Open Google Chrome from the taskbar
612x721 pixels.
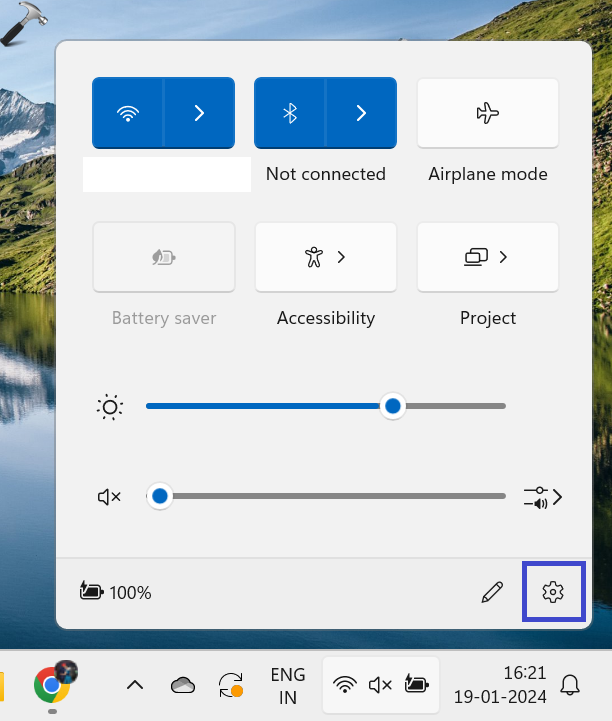tap(52, 685)
